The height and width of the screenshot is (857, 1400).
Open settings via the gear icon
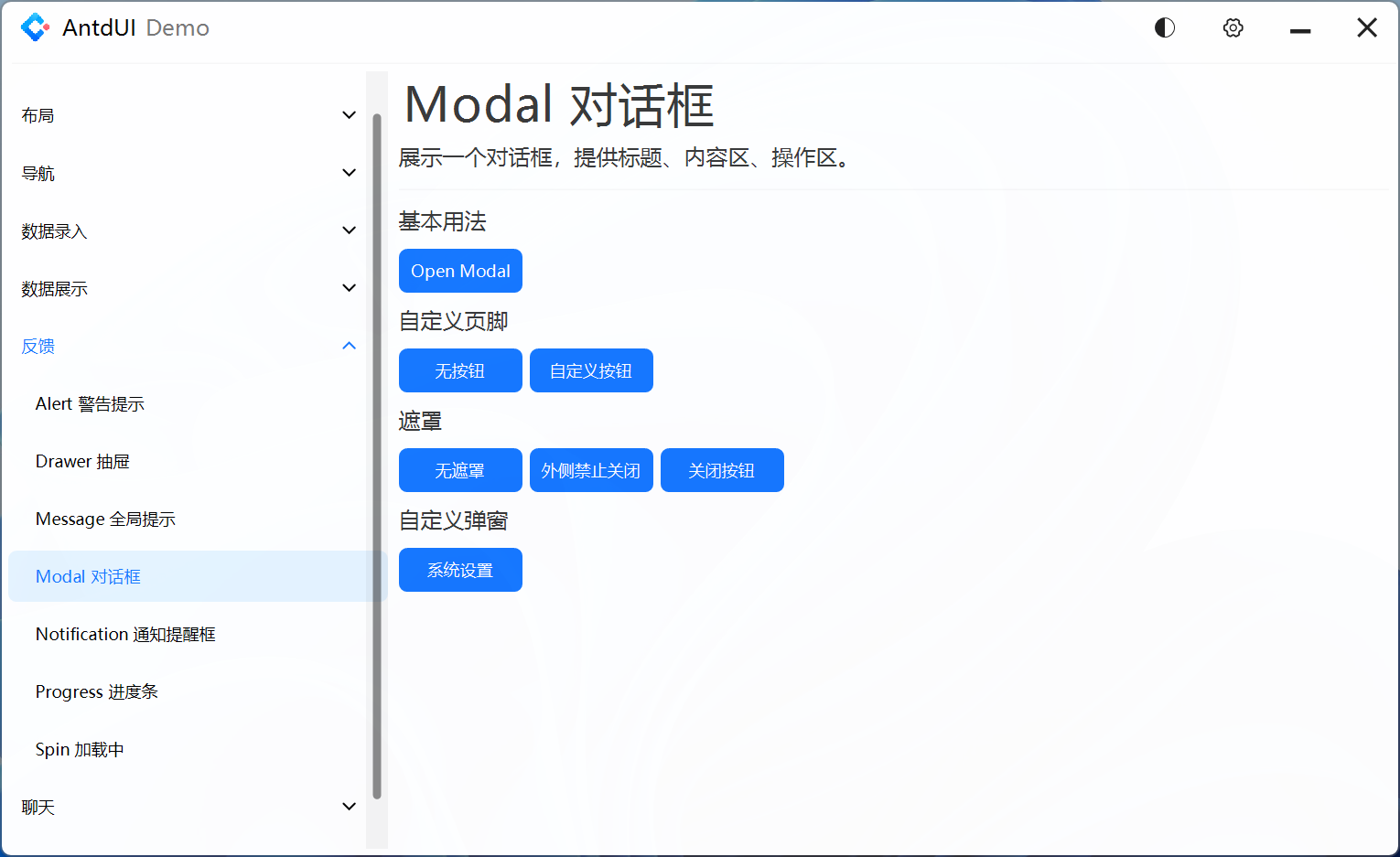coord(1233,27)
